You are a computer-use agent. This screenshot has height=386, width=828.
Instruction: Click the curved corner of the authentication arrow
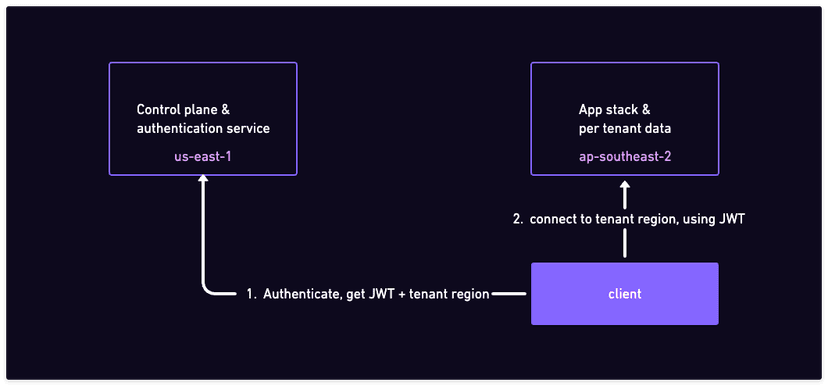coord(208,289)
